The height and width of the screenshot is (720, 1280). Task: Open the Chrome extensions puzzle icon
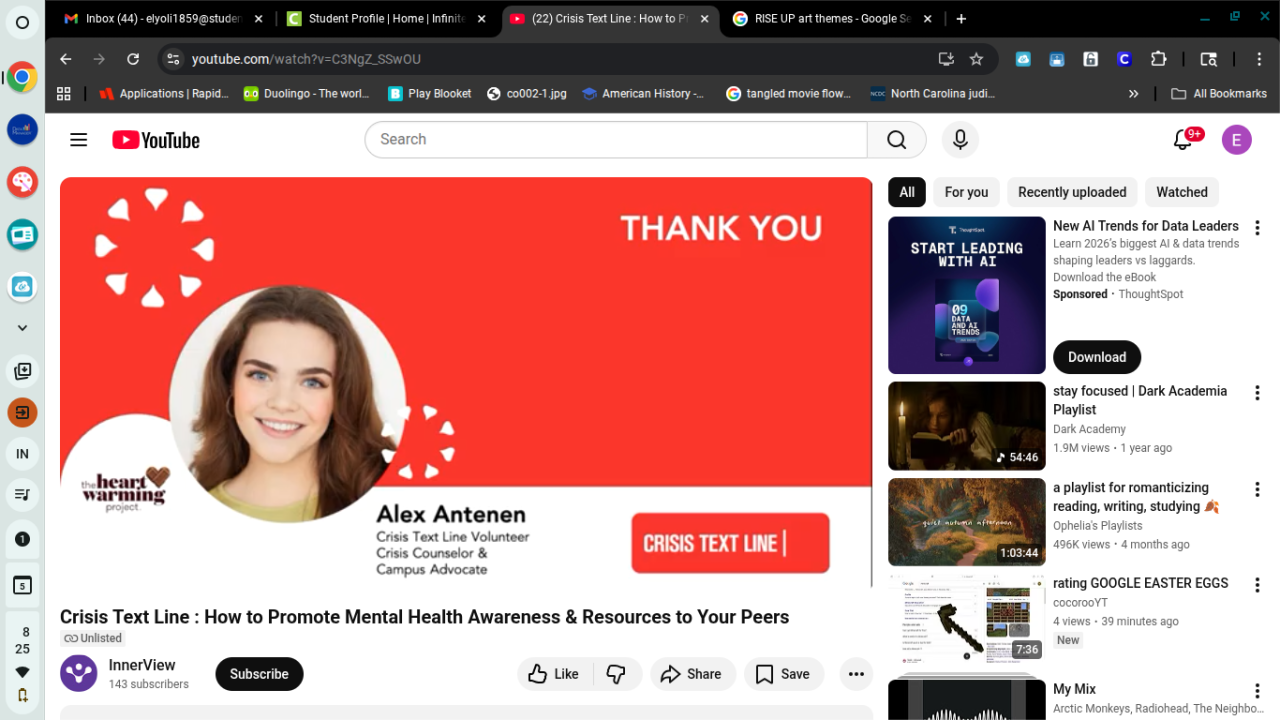point(1159,59)
